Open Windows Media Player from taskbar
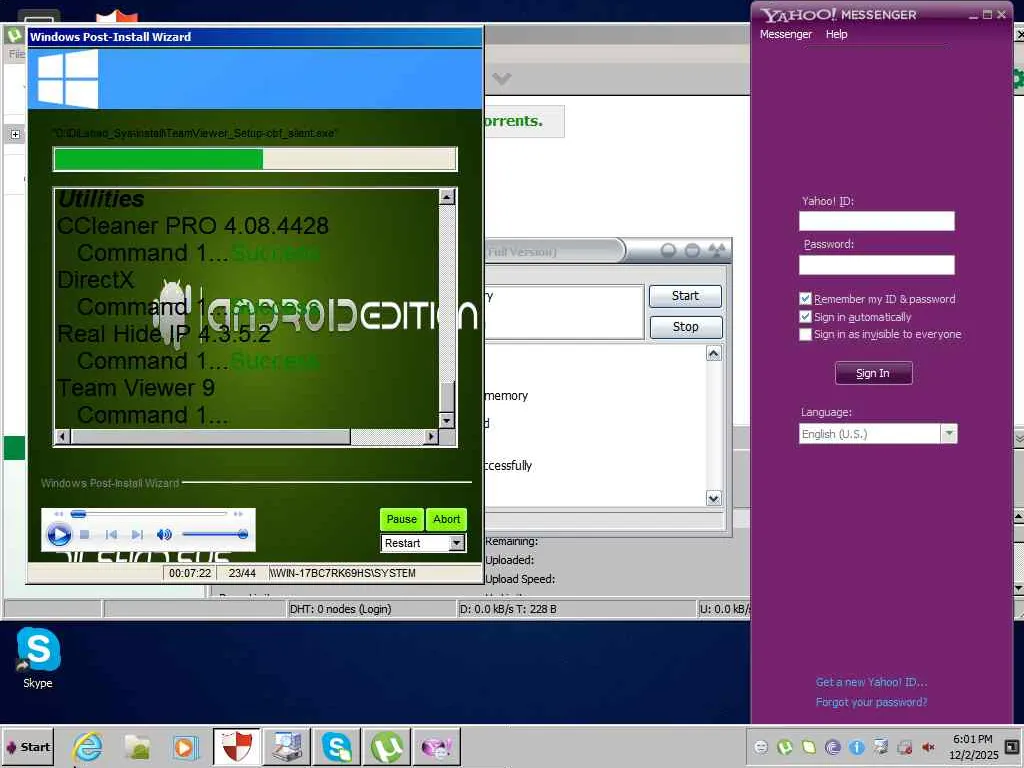 [185, 747]
